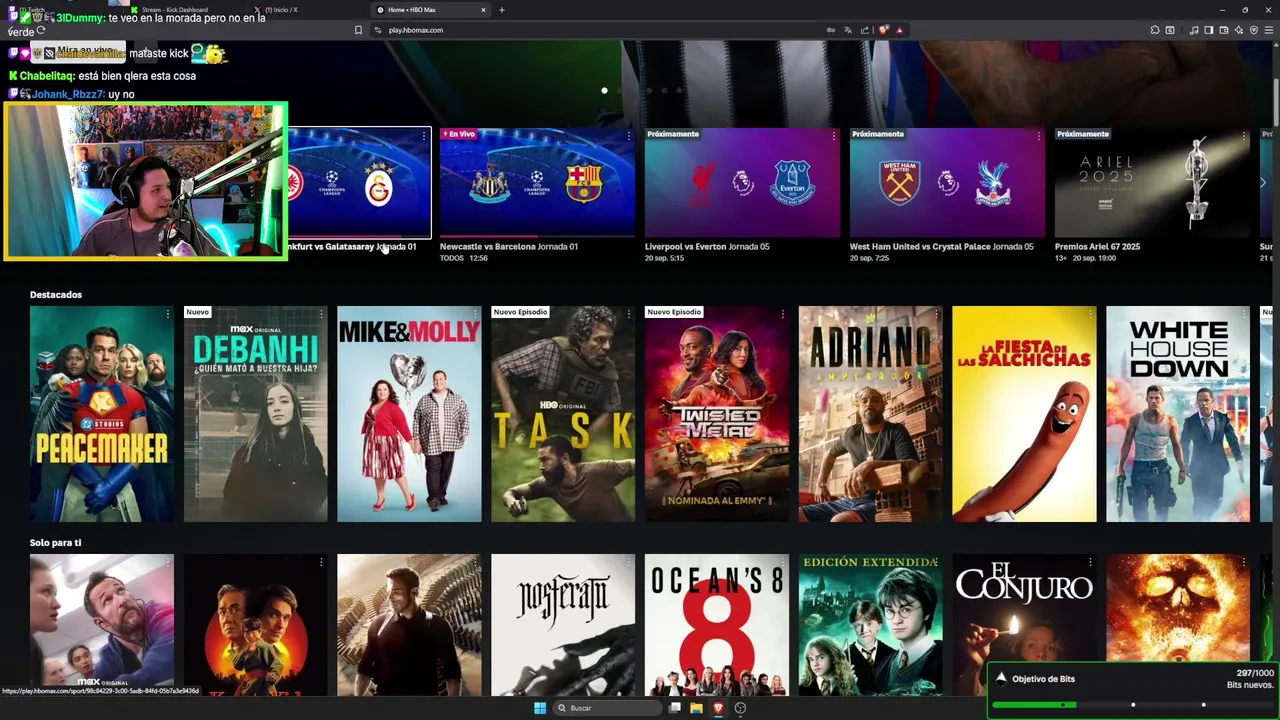Switch to the Inicio / X tab
This screenshot has height=720, width=1280.
(x=305, y=10)
